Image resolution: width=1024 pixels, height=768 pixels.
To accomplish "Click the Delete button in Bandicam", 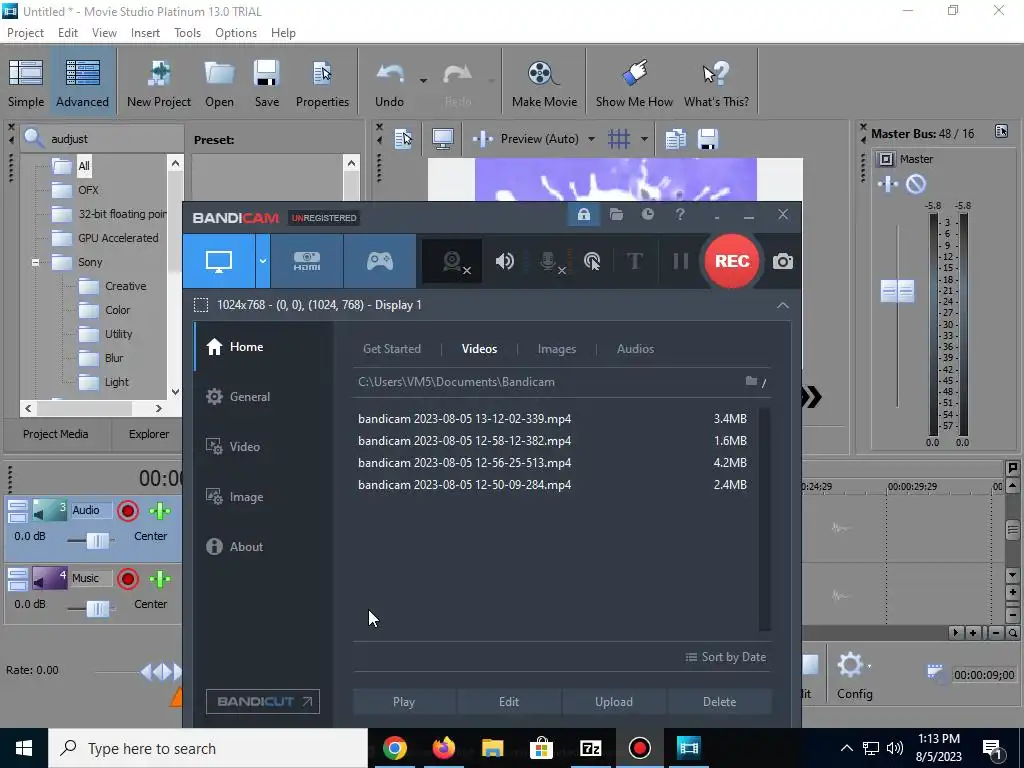I will 719,702.
